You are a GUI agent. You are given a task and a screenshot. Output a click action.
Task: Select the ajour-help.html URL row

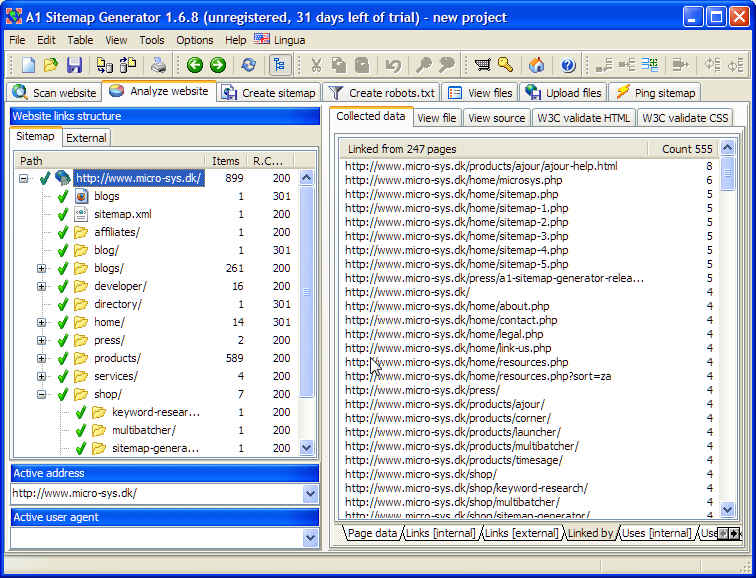(529, 166)
